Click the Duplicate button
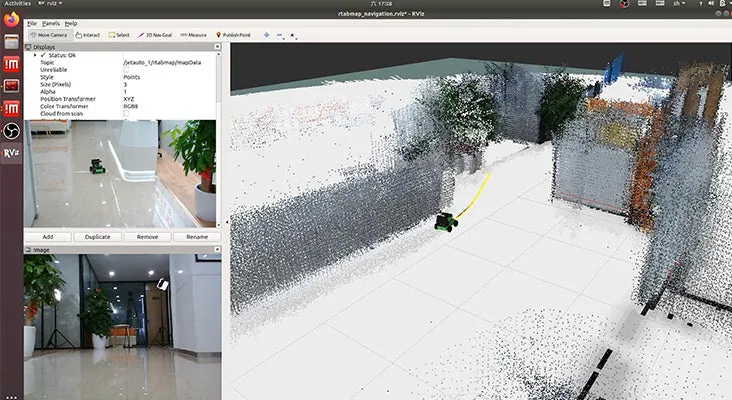732x400 pixels. (x=98, y=237)
